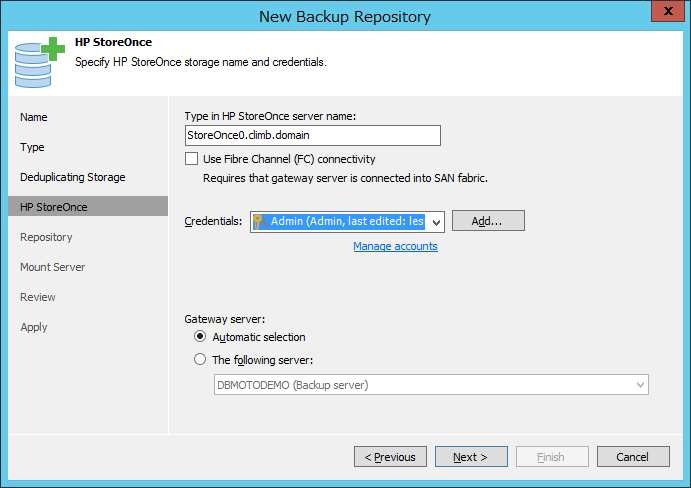
Task: Choose The following server radio button
Action: click(x=200, y=360)
